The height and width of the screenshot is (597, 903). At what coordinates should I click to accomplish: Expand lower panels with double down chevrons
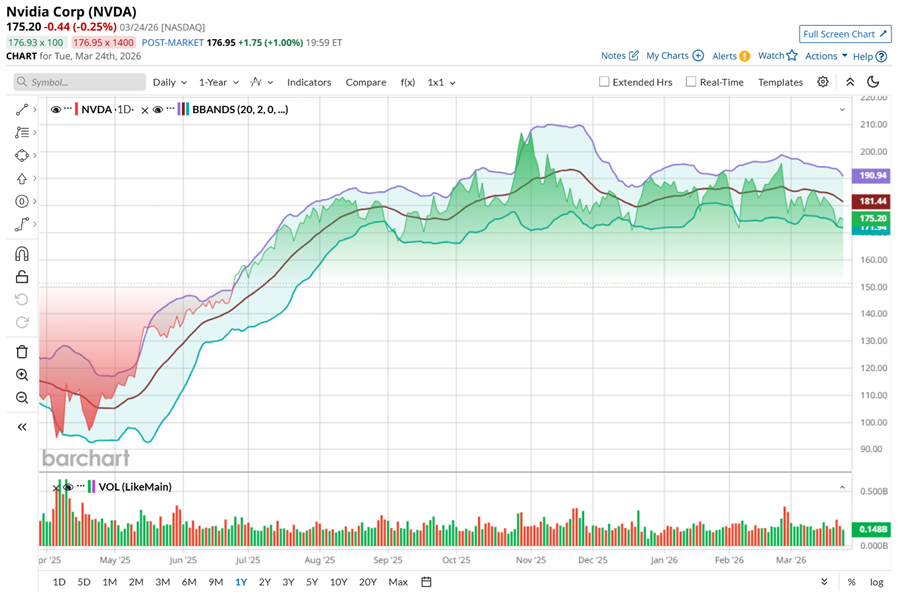824,582
